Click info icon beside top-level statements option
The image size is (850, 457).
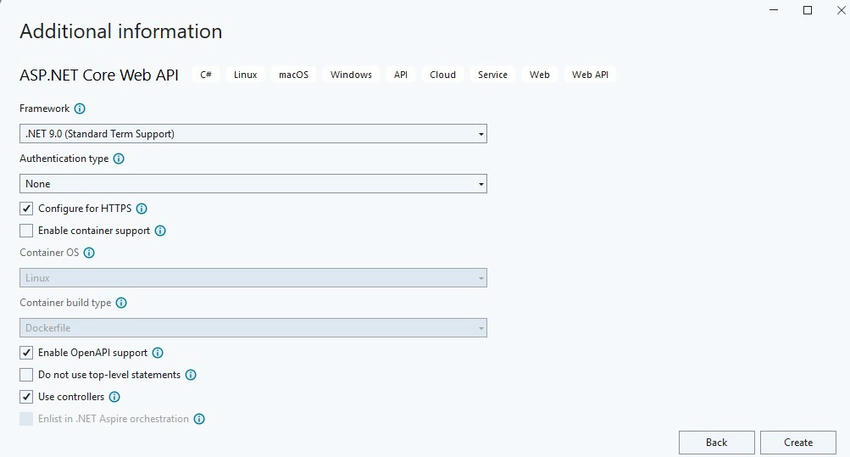click(x=191, y=375)
